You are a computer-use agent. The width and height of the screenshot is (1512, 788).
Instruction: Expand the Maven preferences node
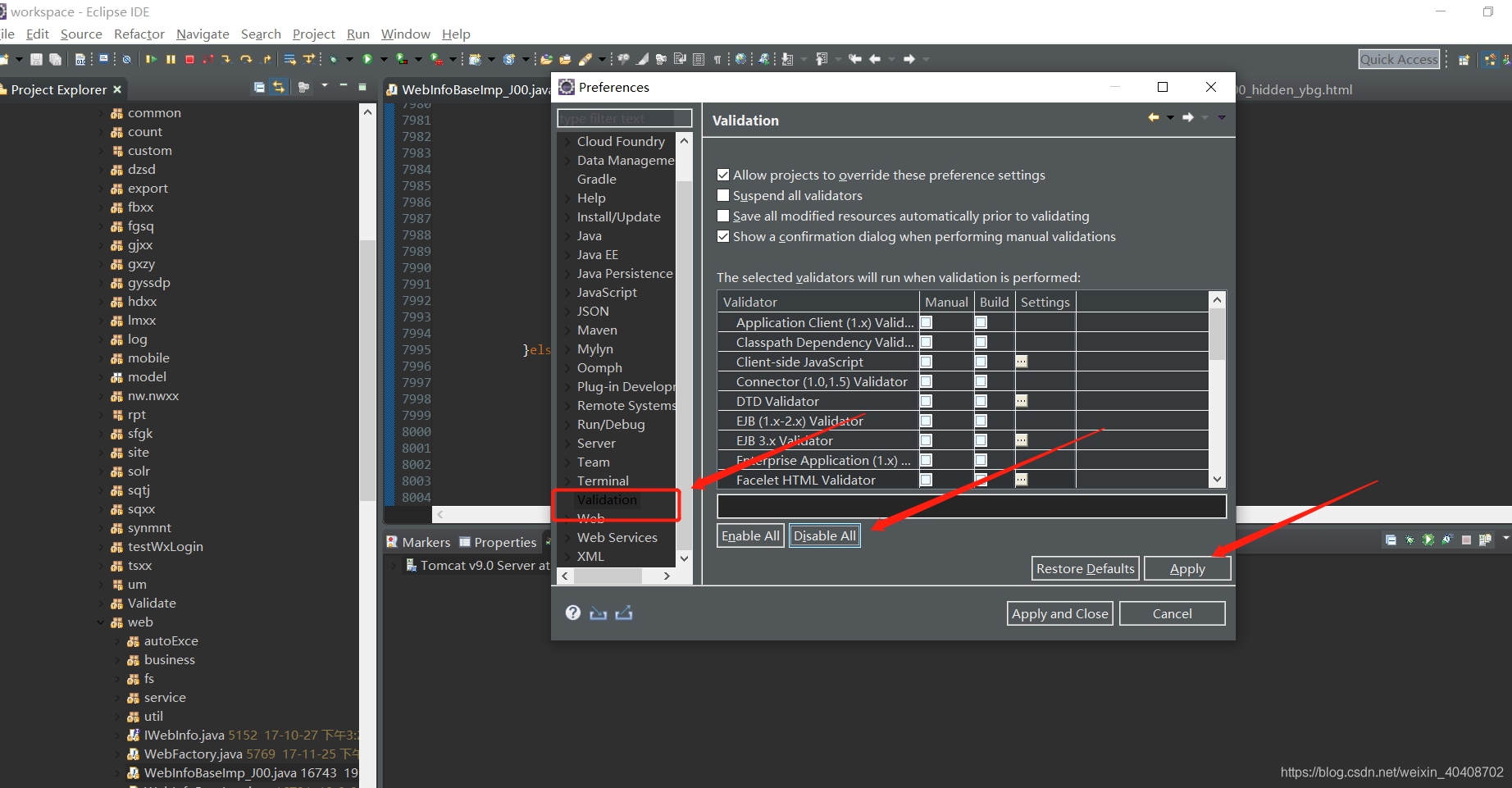pyautogui.click(x=567, y=330)
